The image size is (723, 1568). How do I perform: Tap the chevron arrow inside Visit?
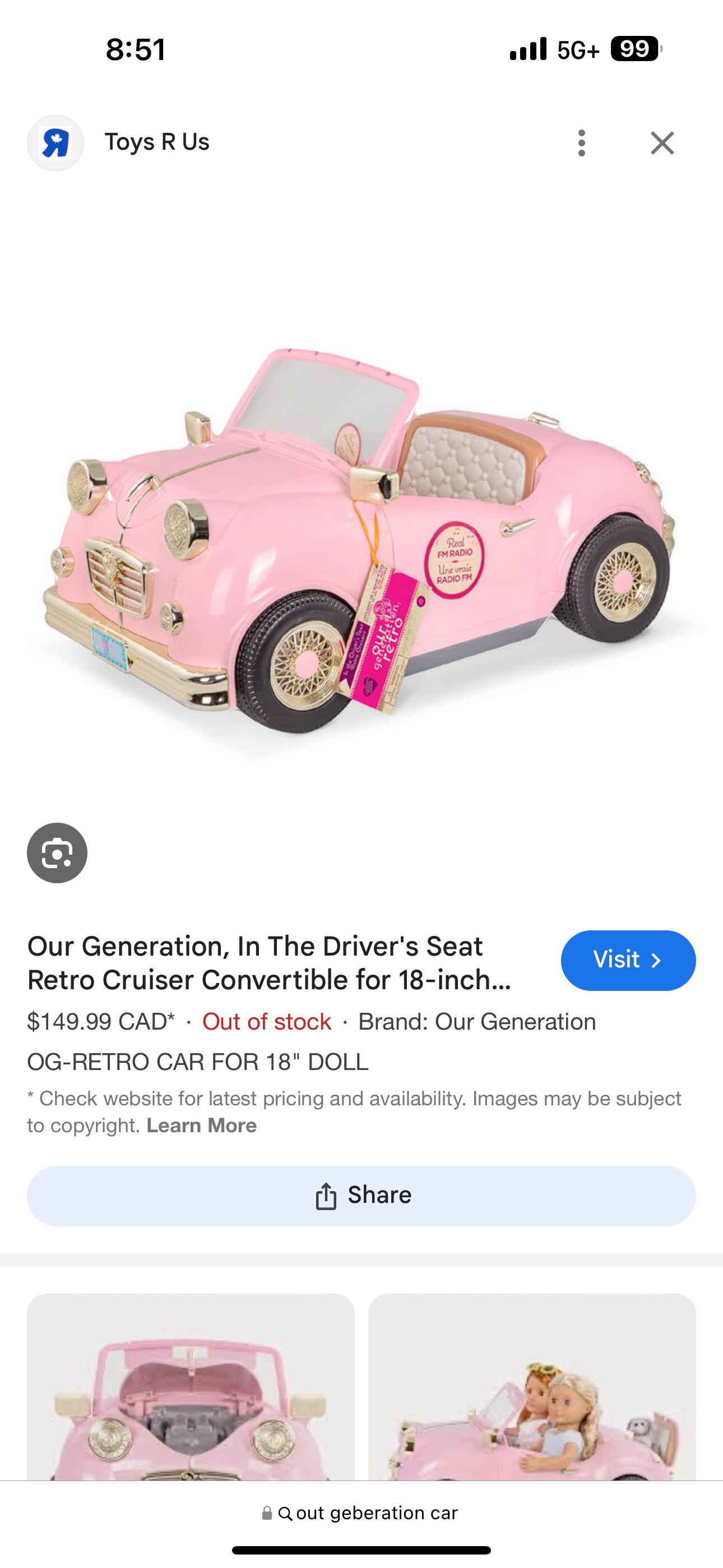click(655, 961)
